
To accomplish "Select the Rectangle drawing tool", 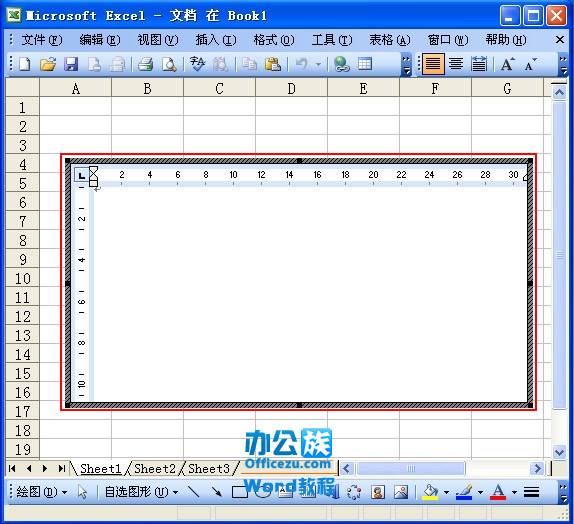I will point(239,492).
